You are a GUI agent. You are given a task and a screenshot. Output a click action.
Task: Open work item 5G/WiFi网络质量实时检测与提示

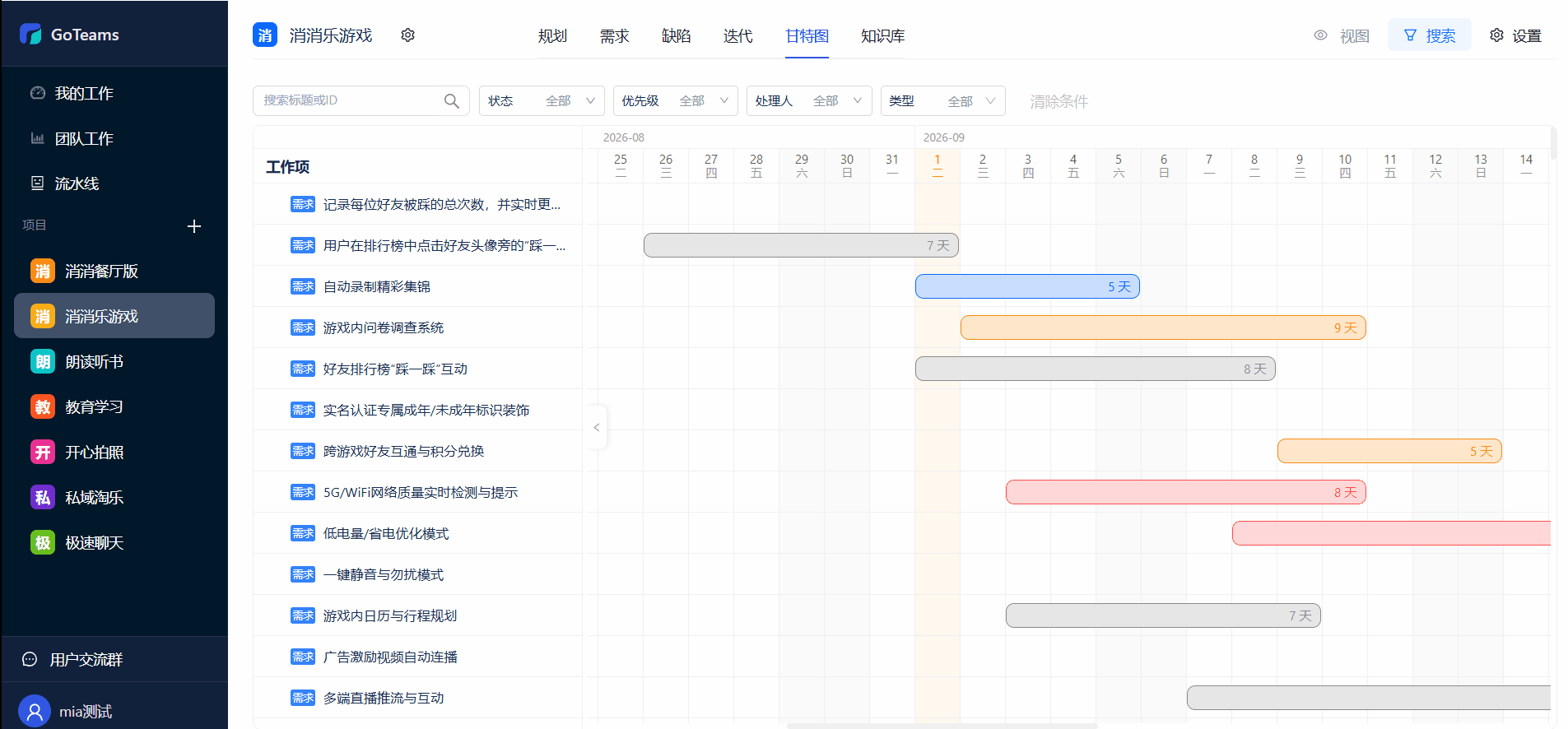(421, 492)
